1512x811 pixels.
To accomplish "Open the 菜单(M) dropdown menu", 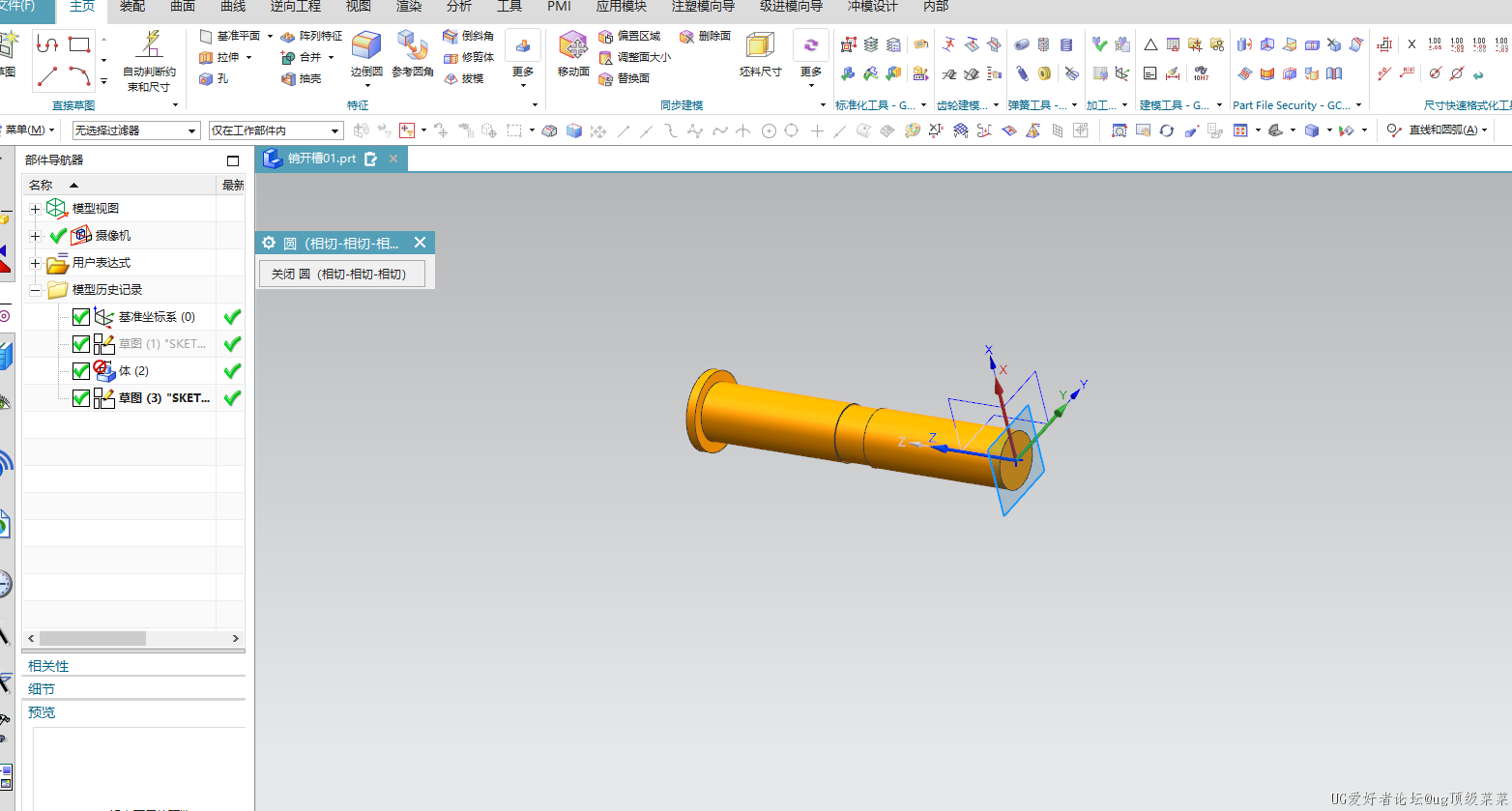I will tap(30, 130).
